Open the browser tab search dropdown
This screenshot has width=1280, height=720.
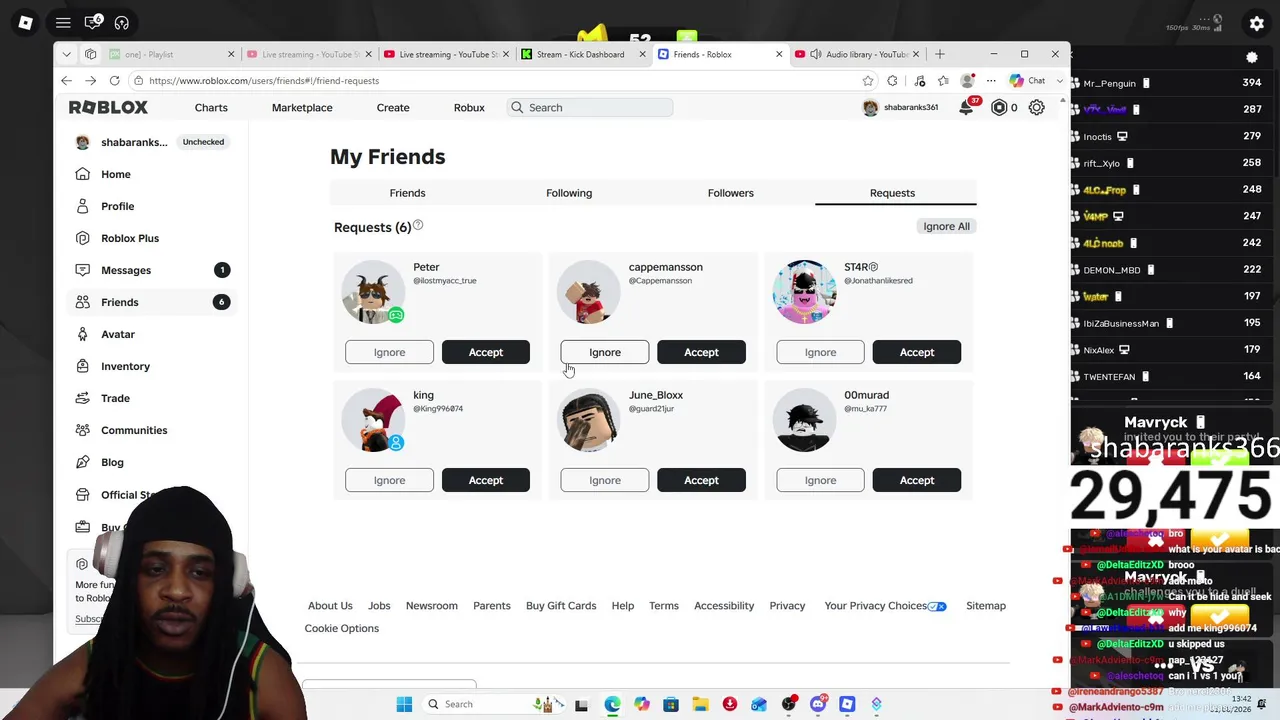click(x=67, y=54)
